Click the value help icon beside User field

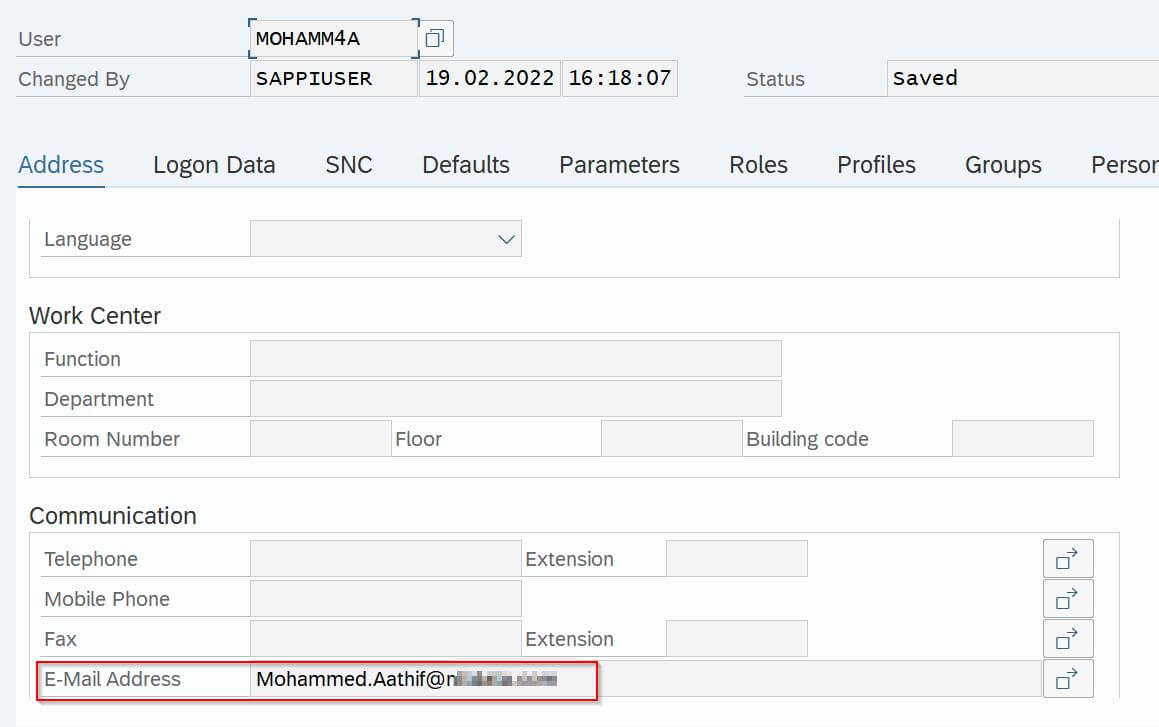pyautogui.click(x=435, y=39)
